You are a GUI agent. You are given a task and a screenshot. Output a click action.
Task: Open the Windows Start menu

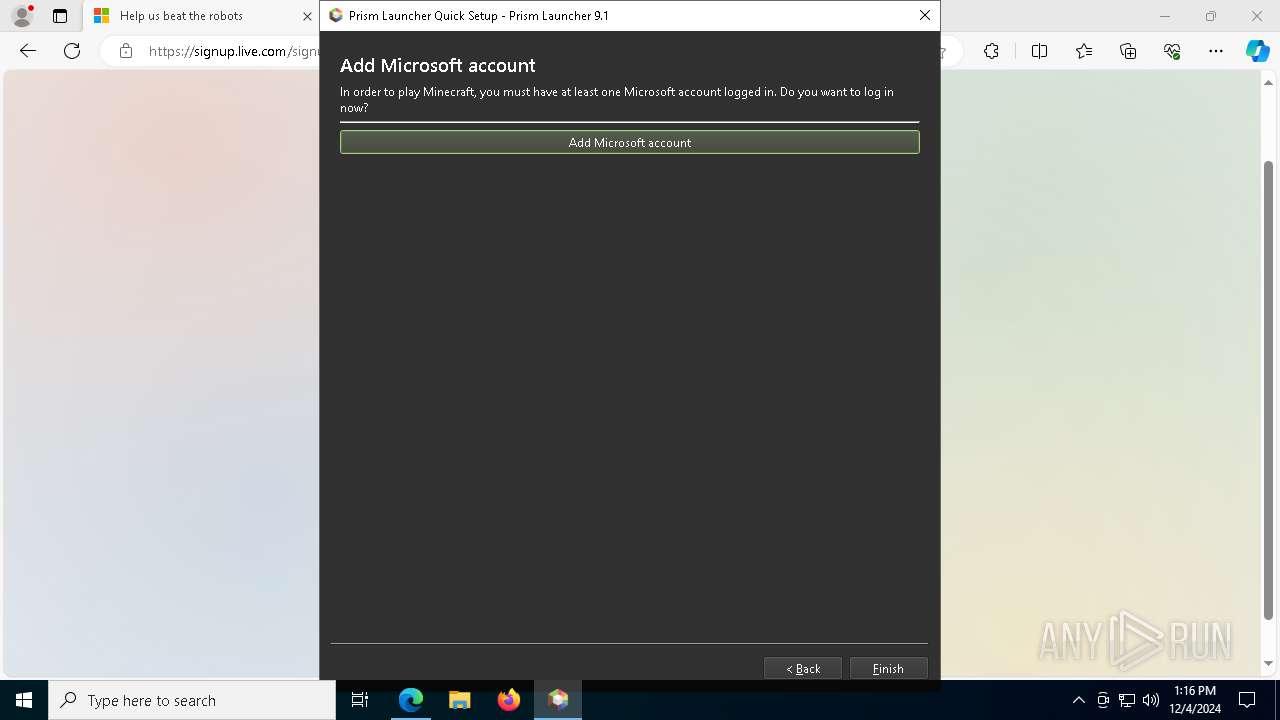(x=24, y=700)
